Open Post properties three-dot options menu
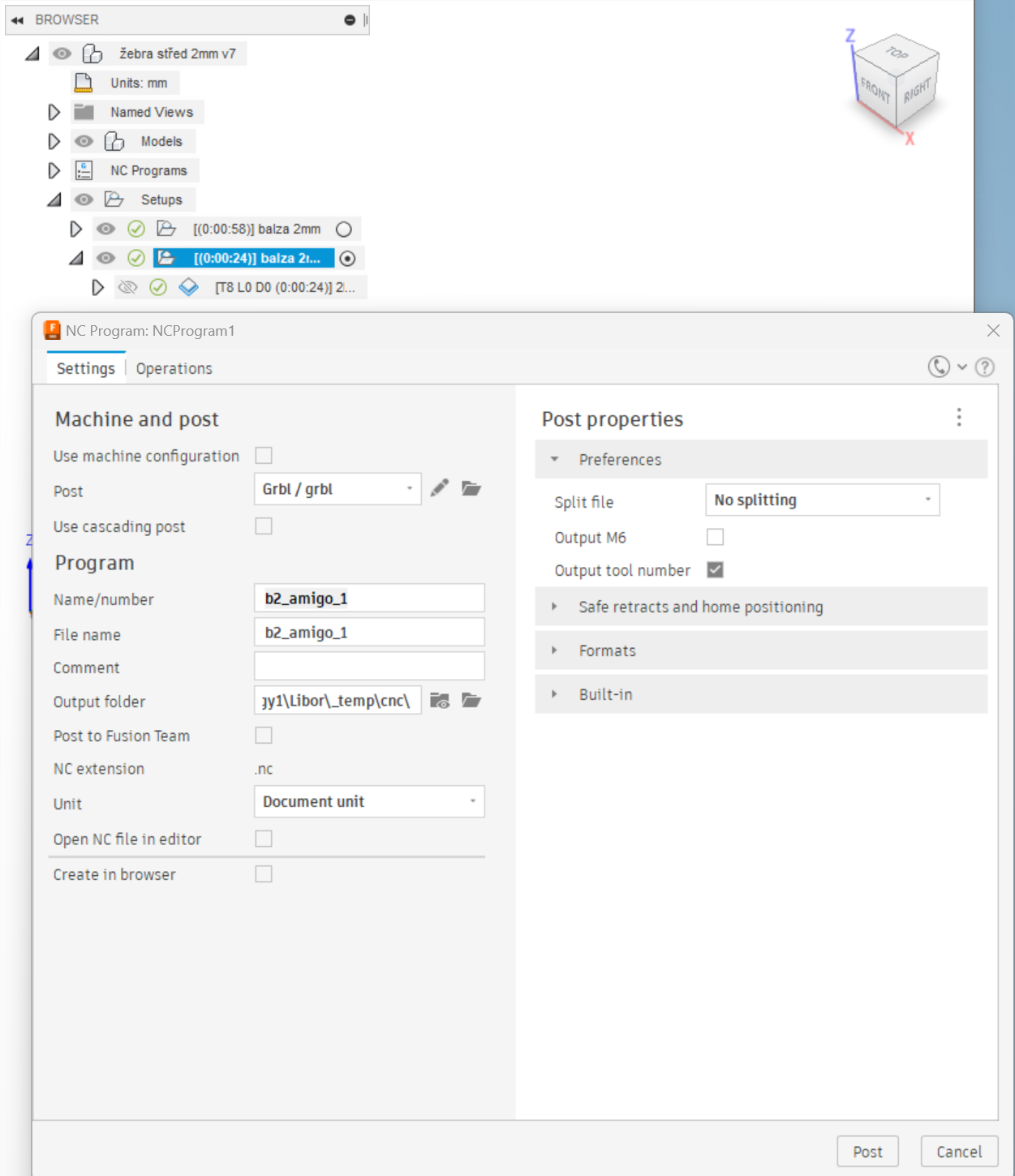Image resolution: width=1015 pixels, height=1176 pixels. 959,418
